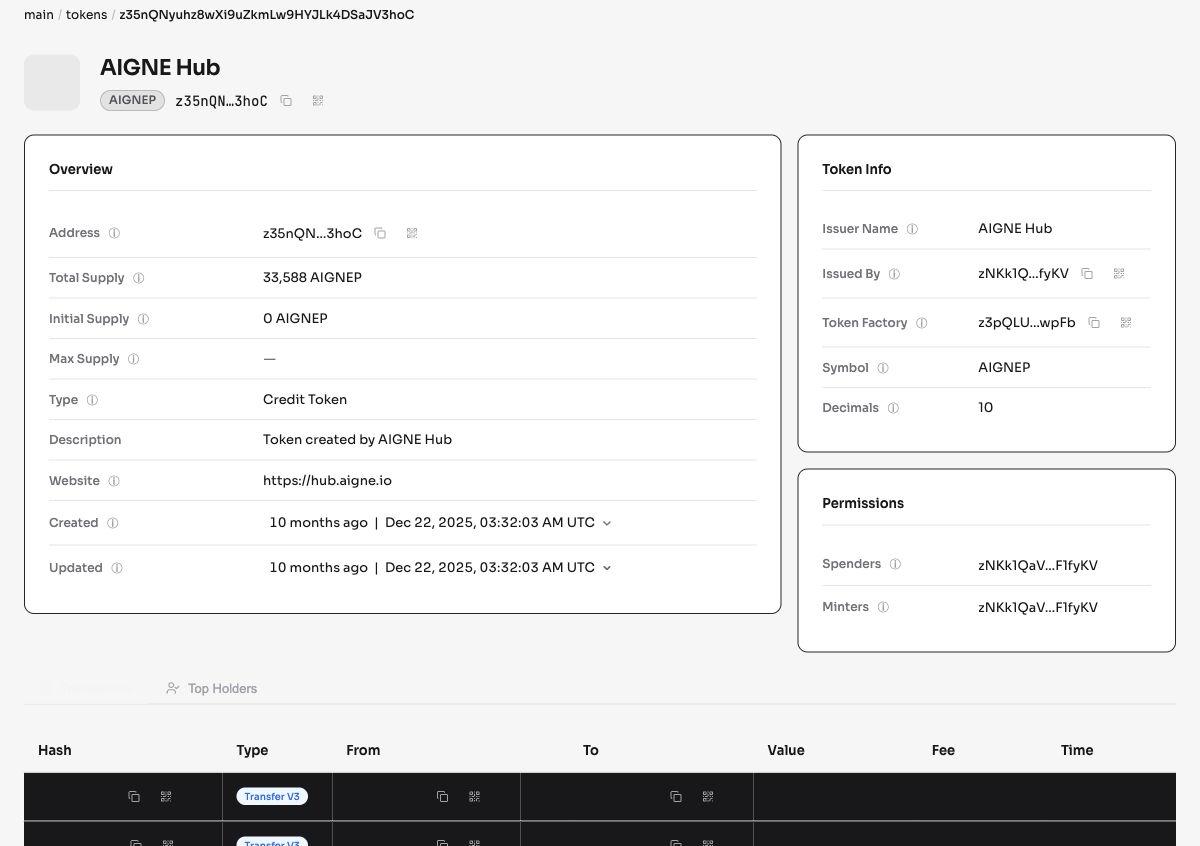Copy the token address beside the AIGNEP badge

(286, 101)
